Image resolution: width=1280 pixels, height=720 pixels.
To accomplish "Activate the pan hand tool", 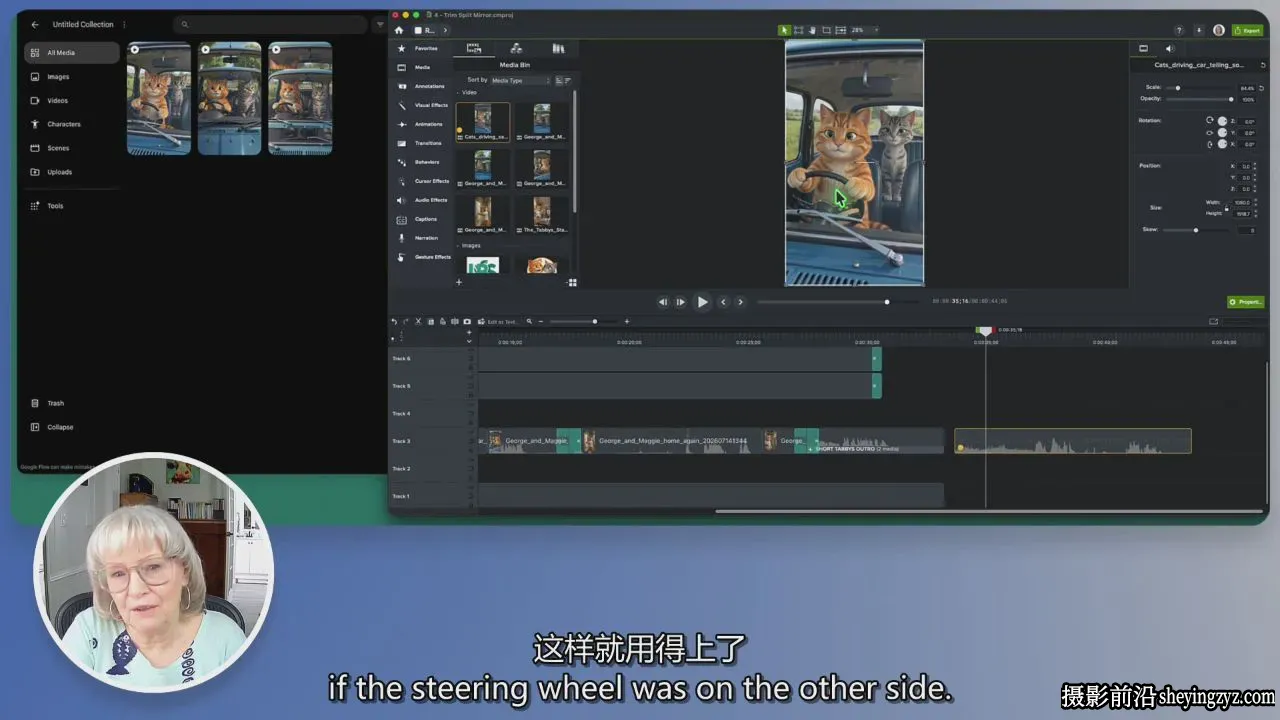I will (x=812, y=30).
